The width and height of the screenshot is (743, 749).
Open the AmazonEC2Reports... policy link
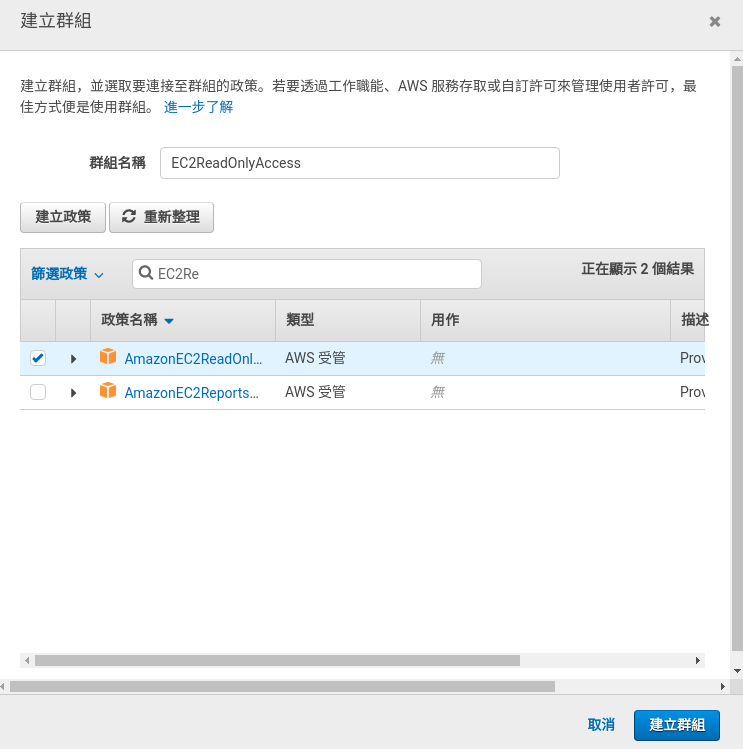191,393
